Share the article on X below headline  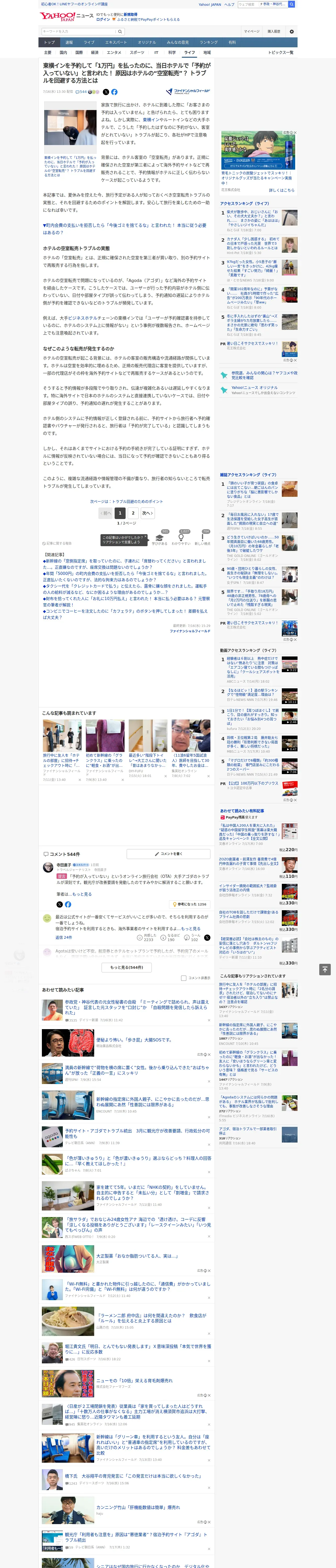pos(105,92)
